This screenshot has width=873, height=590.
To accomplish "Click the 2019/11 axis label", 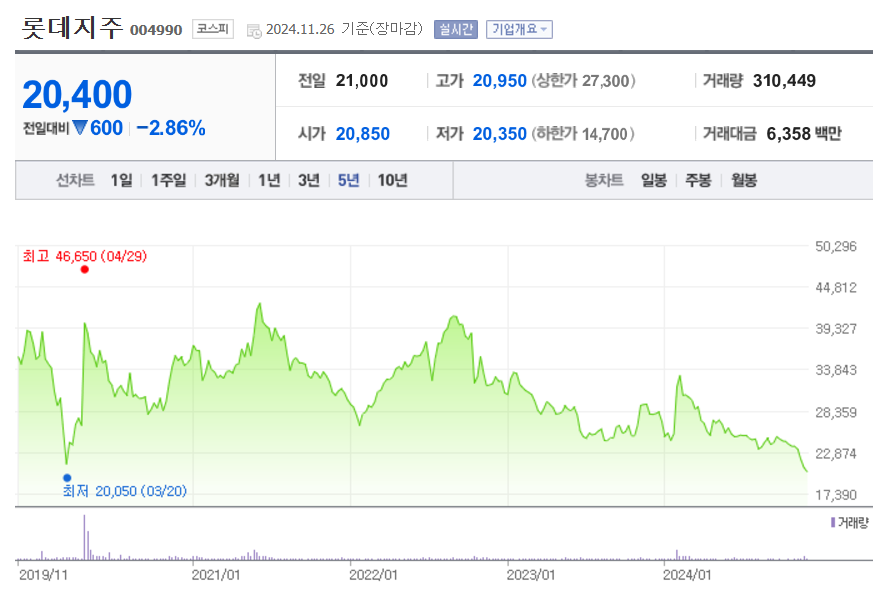I will coord(43,574).
